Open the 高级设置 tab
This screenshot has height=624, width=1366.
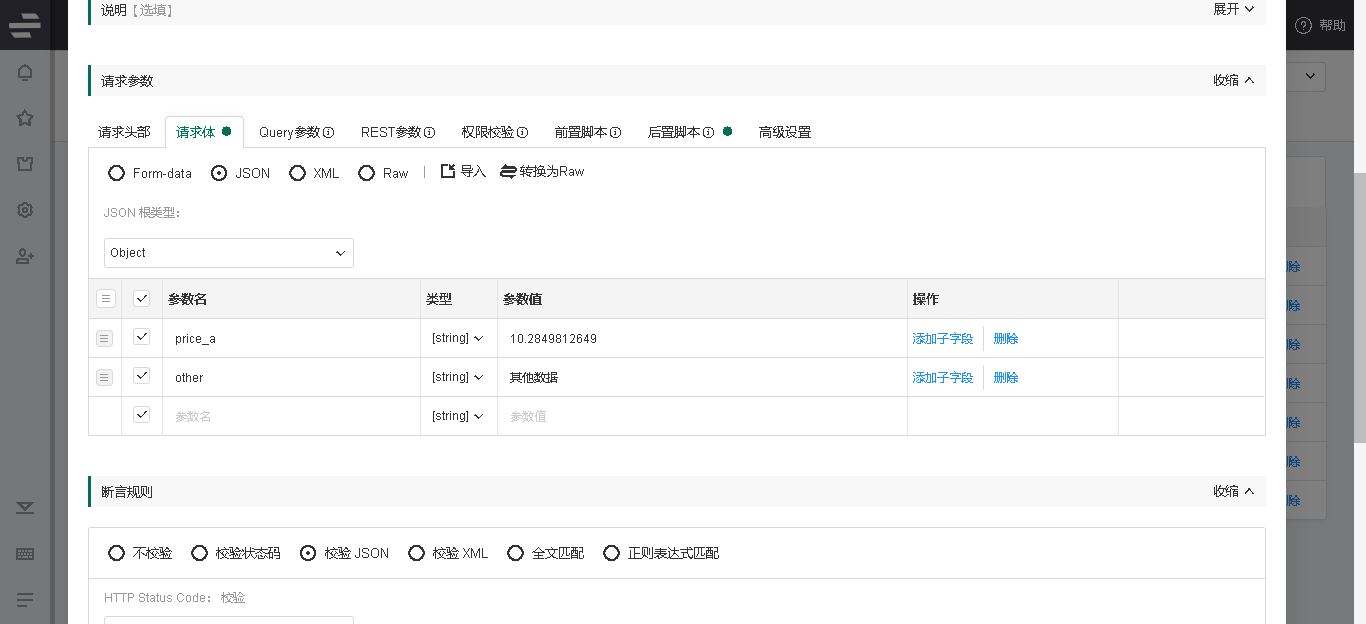pyautogui.click(x=785, y=132)
